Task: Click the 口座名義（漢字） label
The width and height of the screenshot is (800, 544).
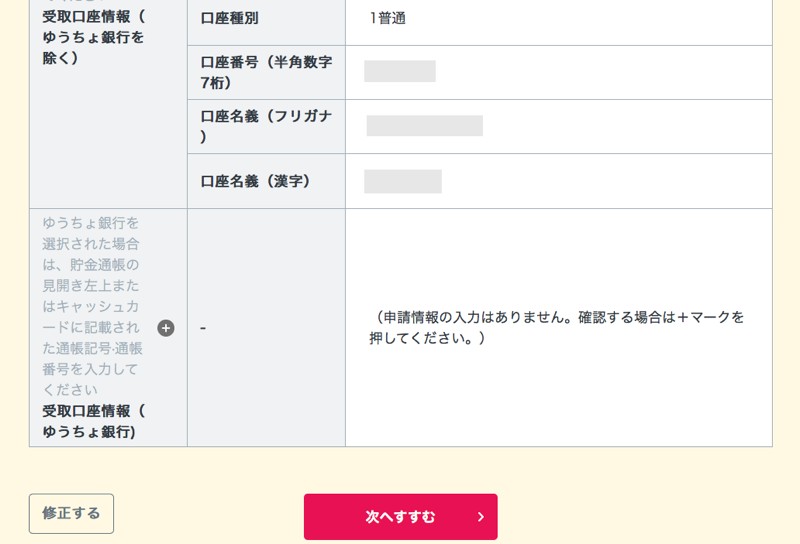Action: coord(256,181)
